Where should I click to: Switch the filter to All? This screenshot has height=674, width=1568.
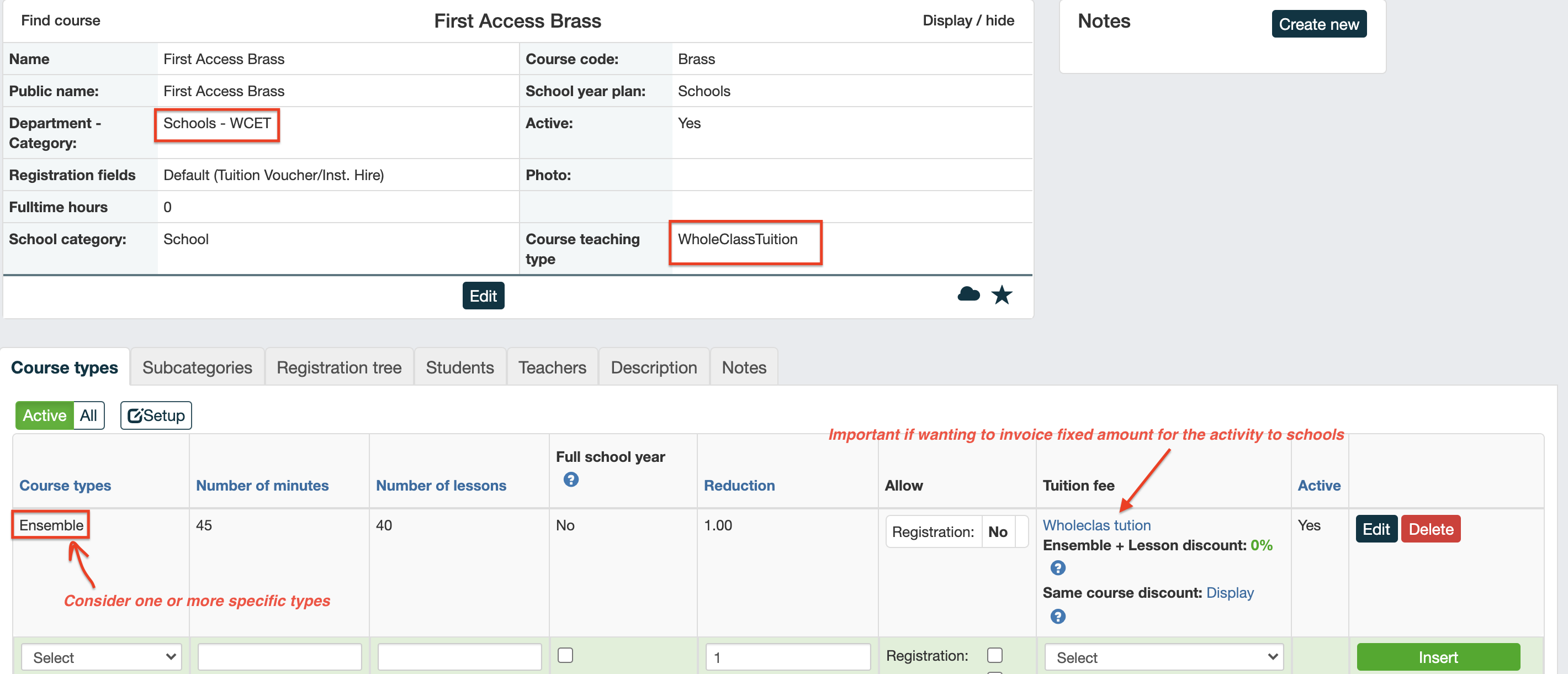[x=88, y=415]
